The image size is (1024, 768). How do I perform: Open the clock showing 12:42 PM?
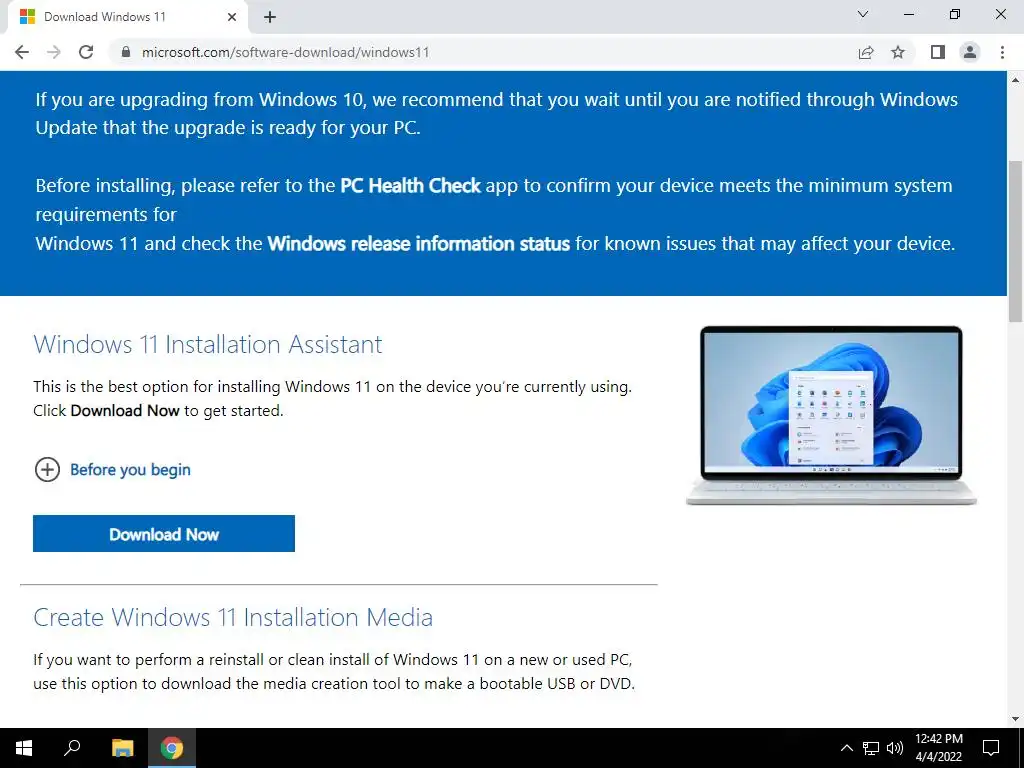tap(938, 748)
